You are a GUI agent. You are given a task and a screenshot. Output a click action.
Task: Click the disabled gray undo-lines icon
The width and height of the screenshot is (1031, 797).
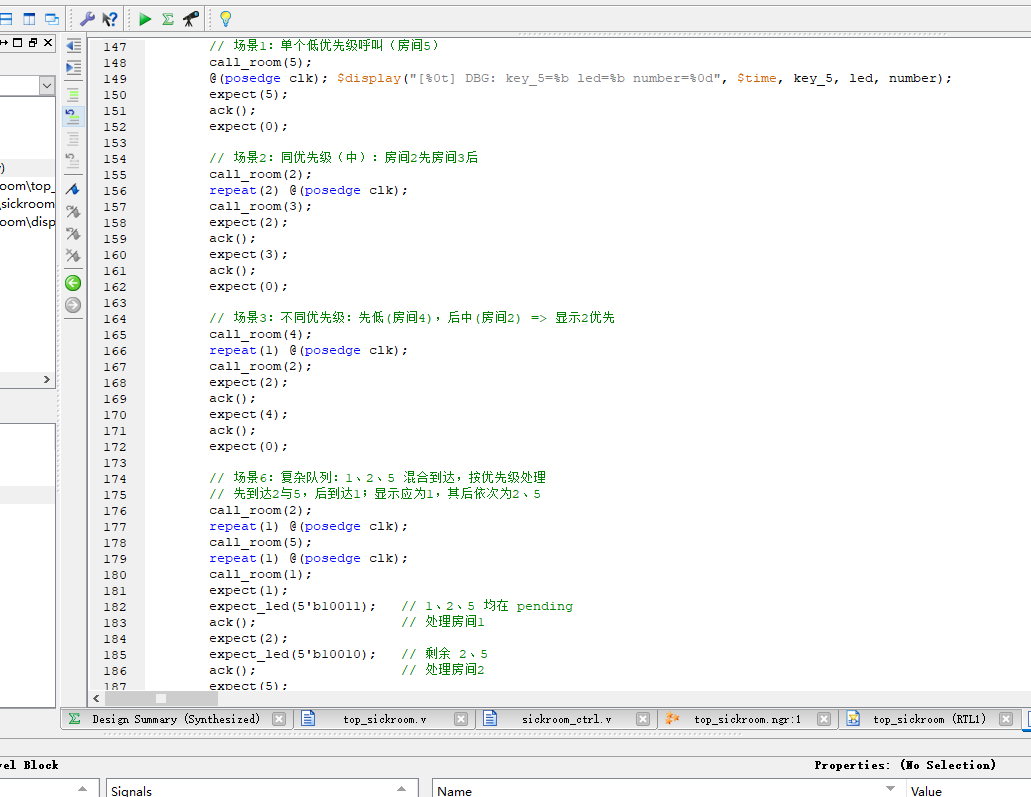[x=73, y=160]
